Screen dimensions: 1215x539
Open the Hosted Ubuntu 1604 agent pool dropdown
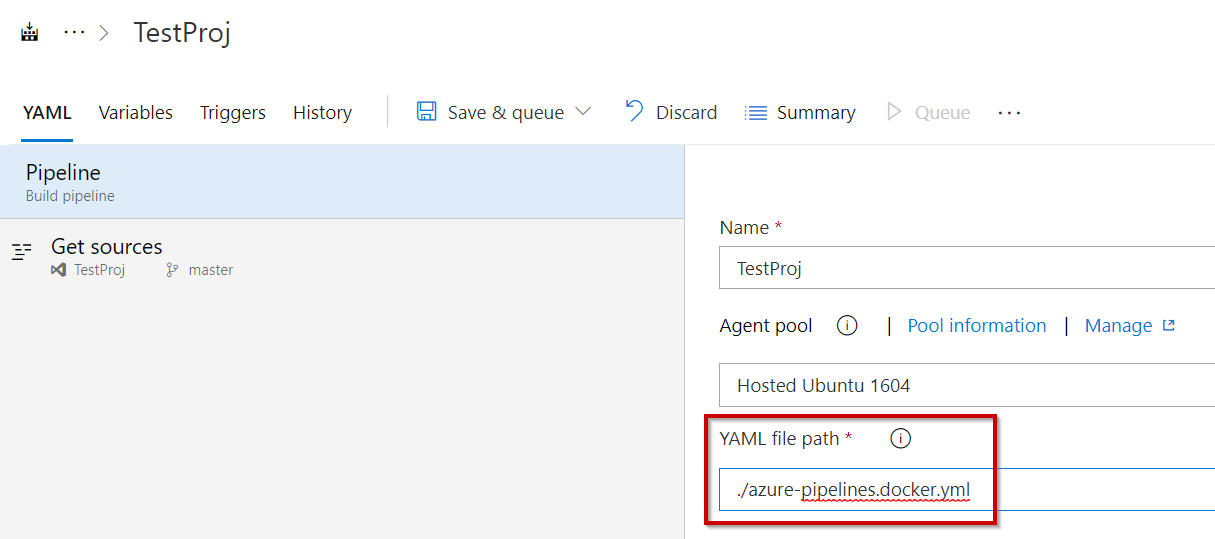pos(966,385)
